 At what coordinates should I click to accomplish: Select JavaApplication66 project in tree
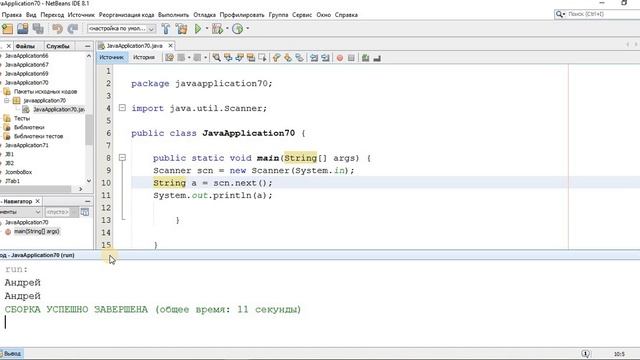(27, 56)
